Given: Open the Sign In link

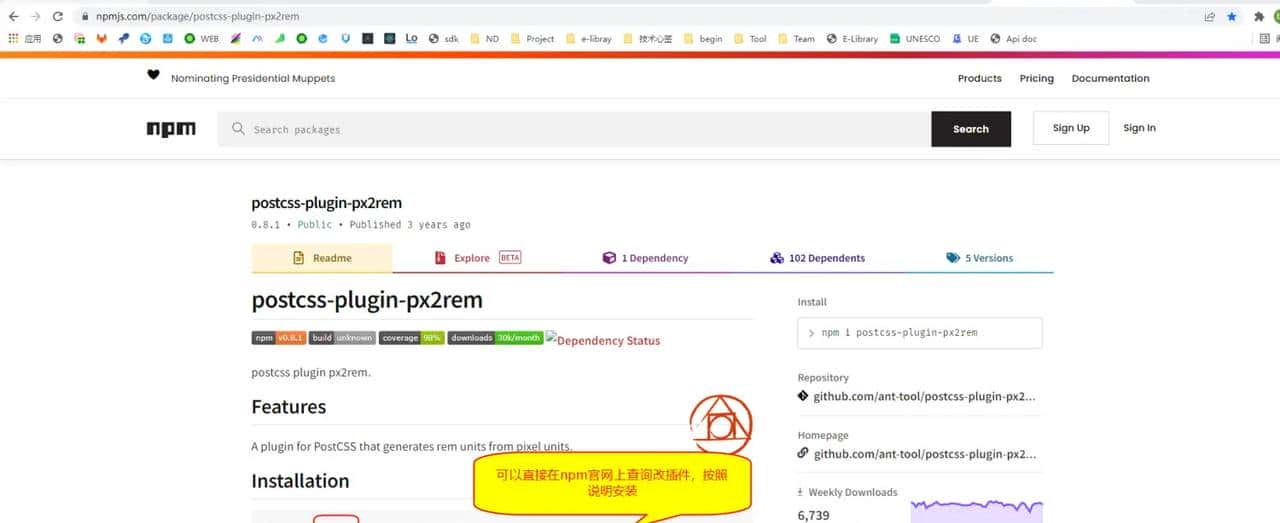Looking at the screenshot, I should 1139,128.
